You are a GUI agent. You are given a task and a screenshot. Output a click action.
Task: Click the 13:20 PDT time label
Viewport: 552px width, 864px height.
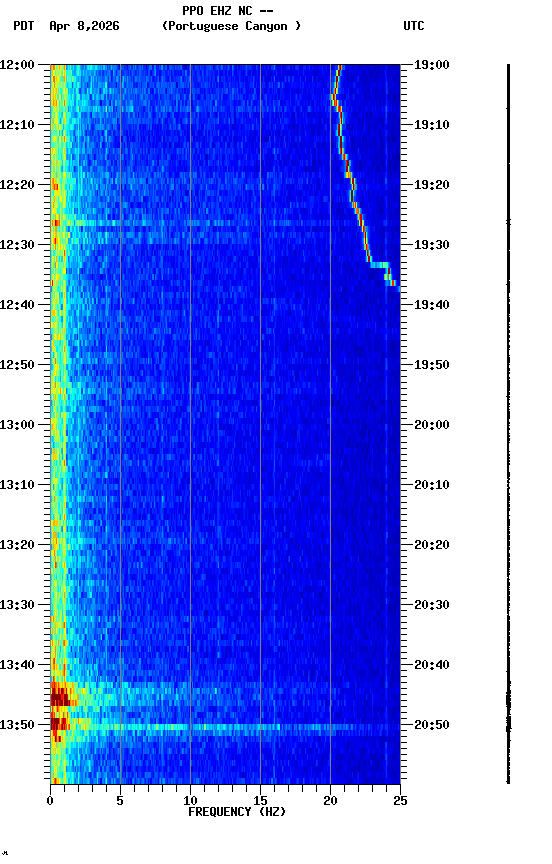(17, 545)
